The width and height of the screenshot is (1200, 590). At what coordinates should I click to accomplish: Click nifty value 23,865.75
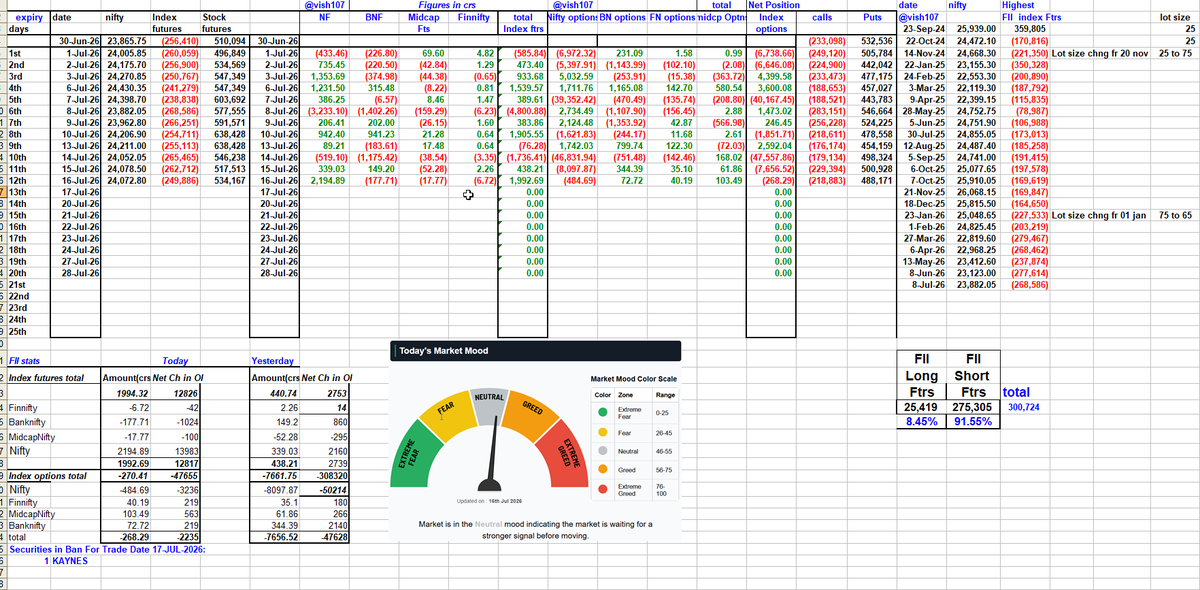(x=127, y=40)
